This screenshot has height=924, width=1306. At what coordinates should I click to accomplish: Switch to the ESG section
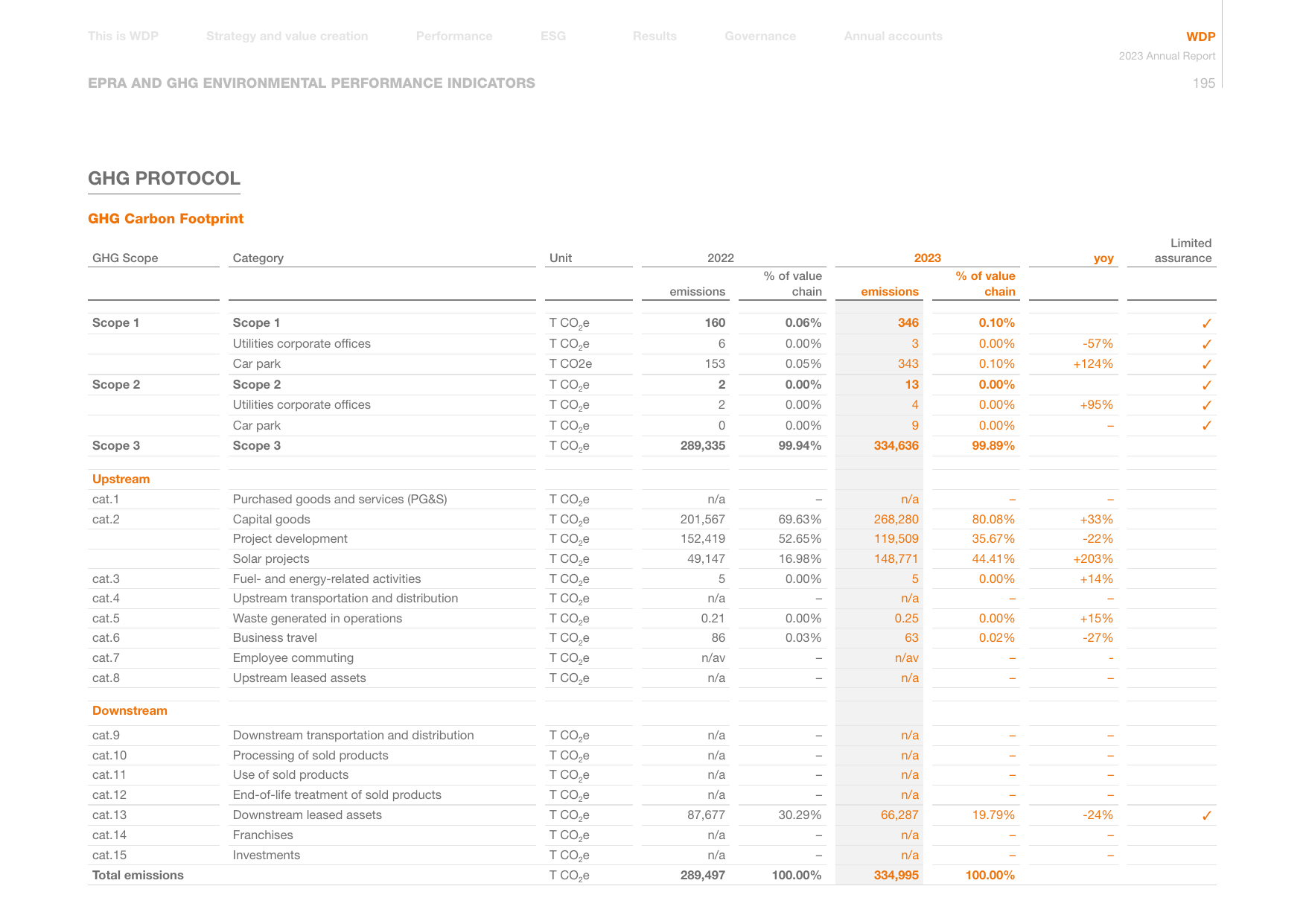[x=553, y=36]
